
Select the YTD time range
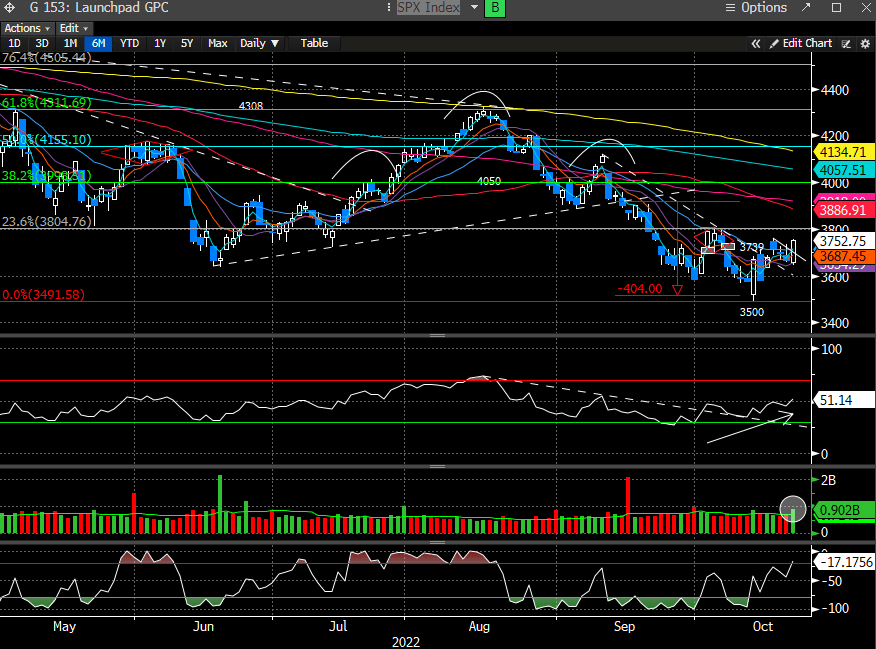point(130,43)
